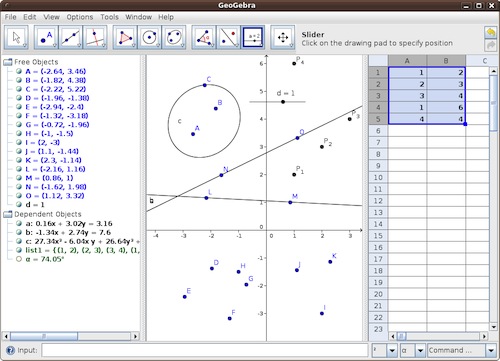The image size is (500, 361).
Task: Toggle visibility of point I
Action: pyautogui.click(x=19, y=142)
